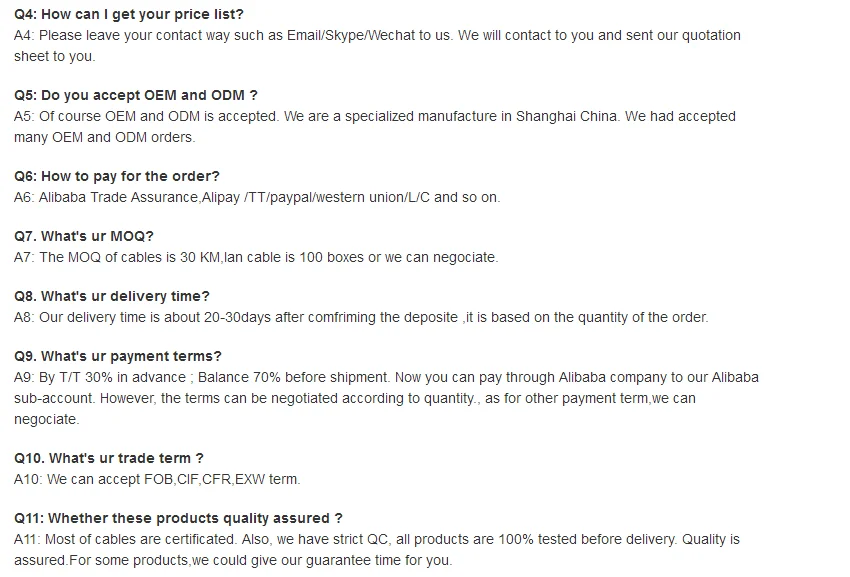Select the Q10 trade term question
The height and width of the screenshot is (577, 850).
[109, 459]
